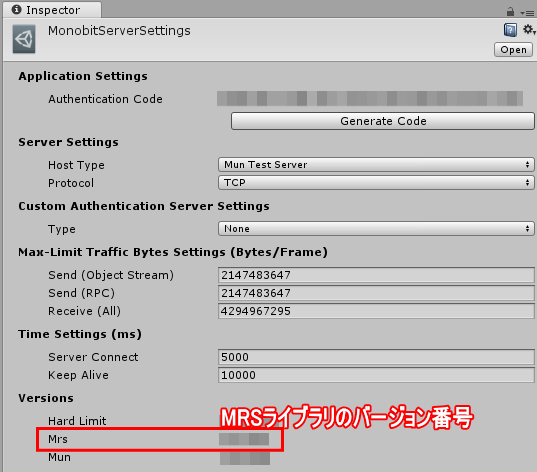The image size is (537, 472).
Task: Click the Hard Limit label
Action: pos(77,421)
